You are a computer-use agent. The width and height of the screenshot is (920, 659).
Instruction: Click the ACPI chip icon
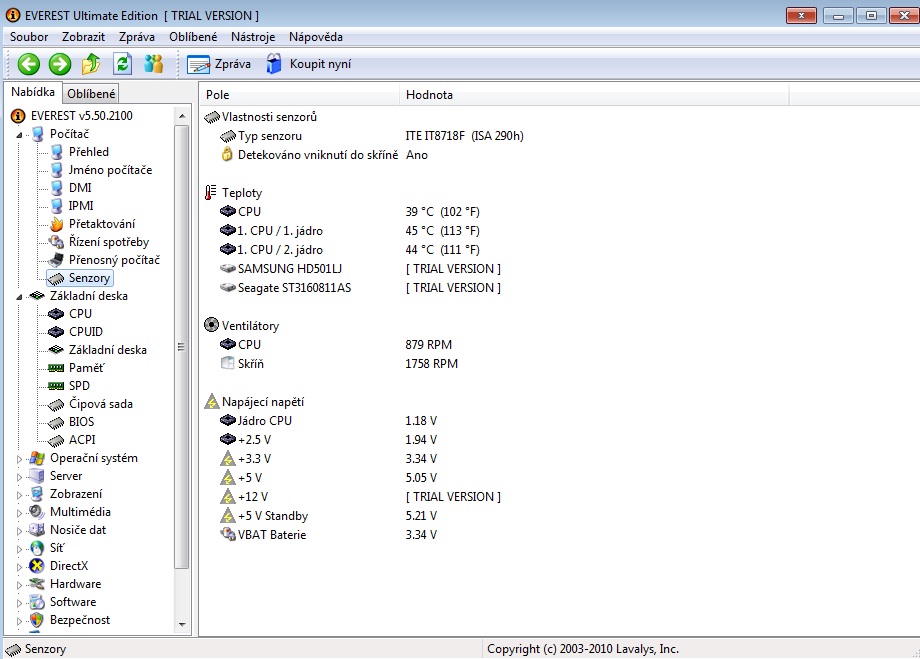click(x=56, y=440)
